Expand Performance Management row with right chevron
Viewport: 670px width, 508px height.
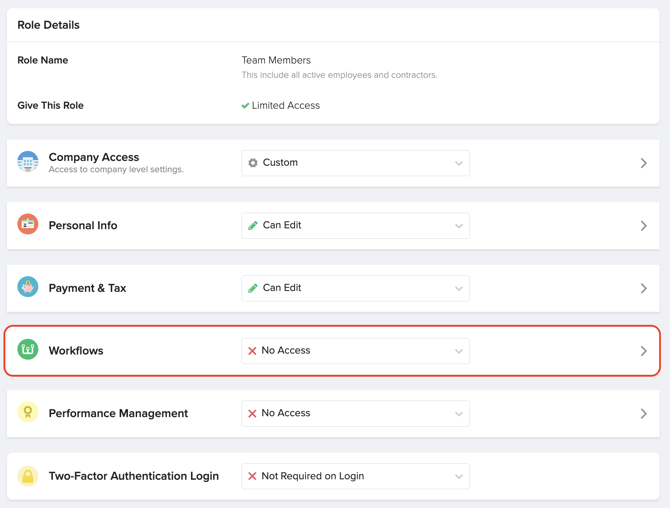pyautogui.click(x=644, y=414)
